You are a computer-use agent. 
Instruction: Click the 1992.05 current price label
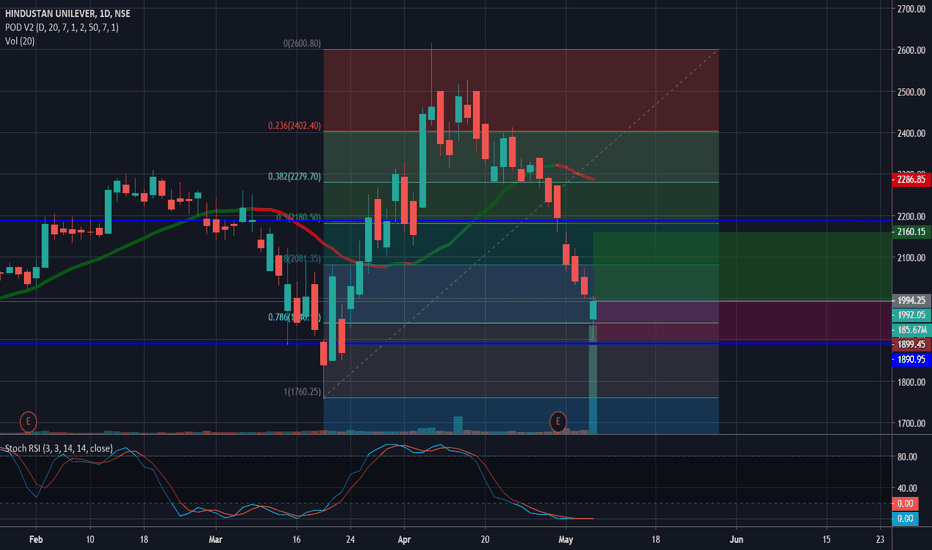(x=911, y=315)
